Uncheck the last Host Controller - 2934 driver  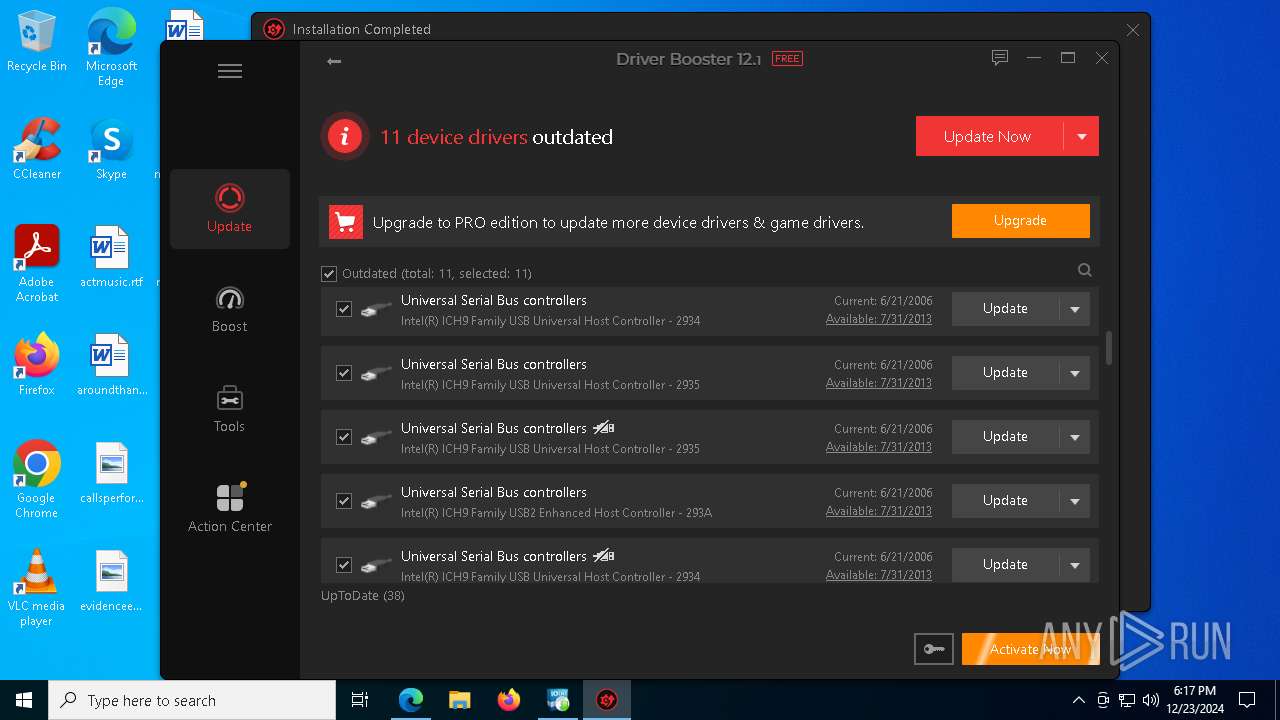pyautogui.click(x=344, y=565)
